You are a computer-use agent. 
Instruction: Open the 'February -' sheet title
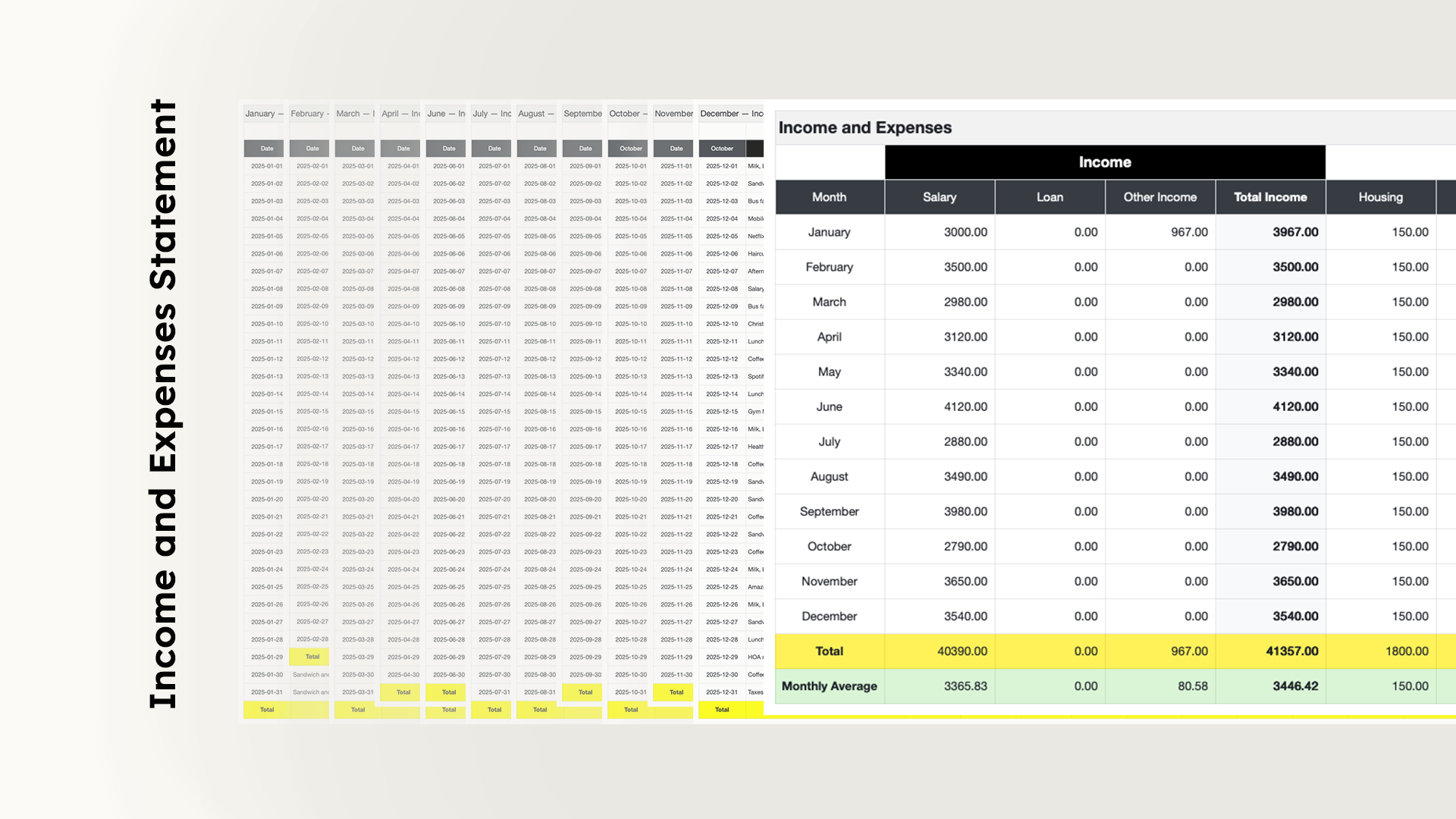309,114
